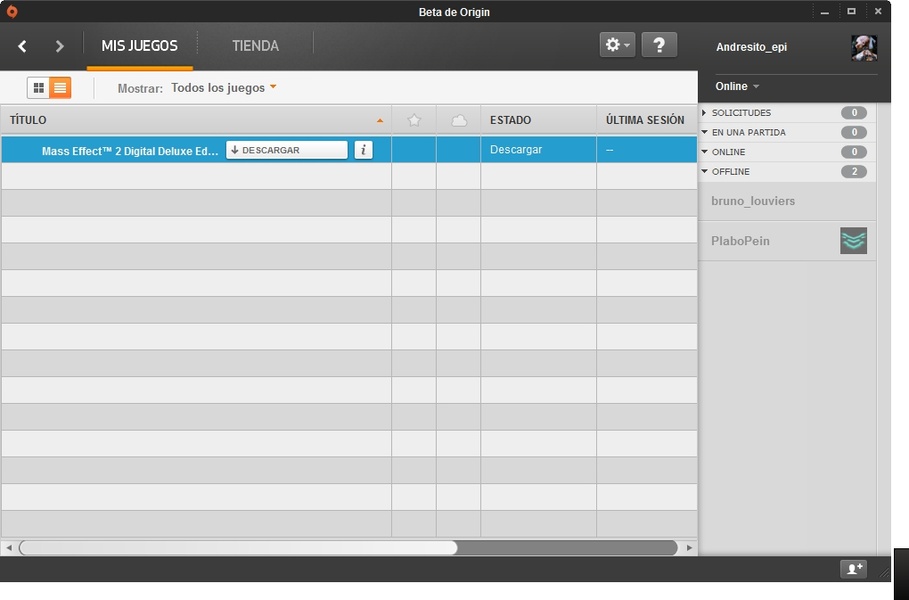Click the Origin logo in title bar

tap(12, 12)
